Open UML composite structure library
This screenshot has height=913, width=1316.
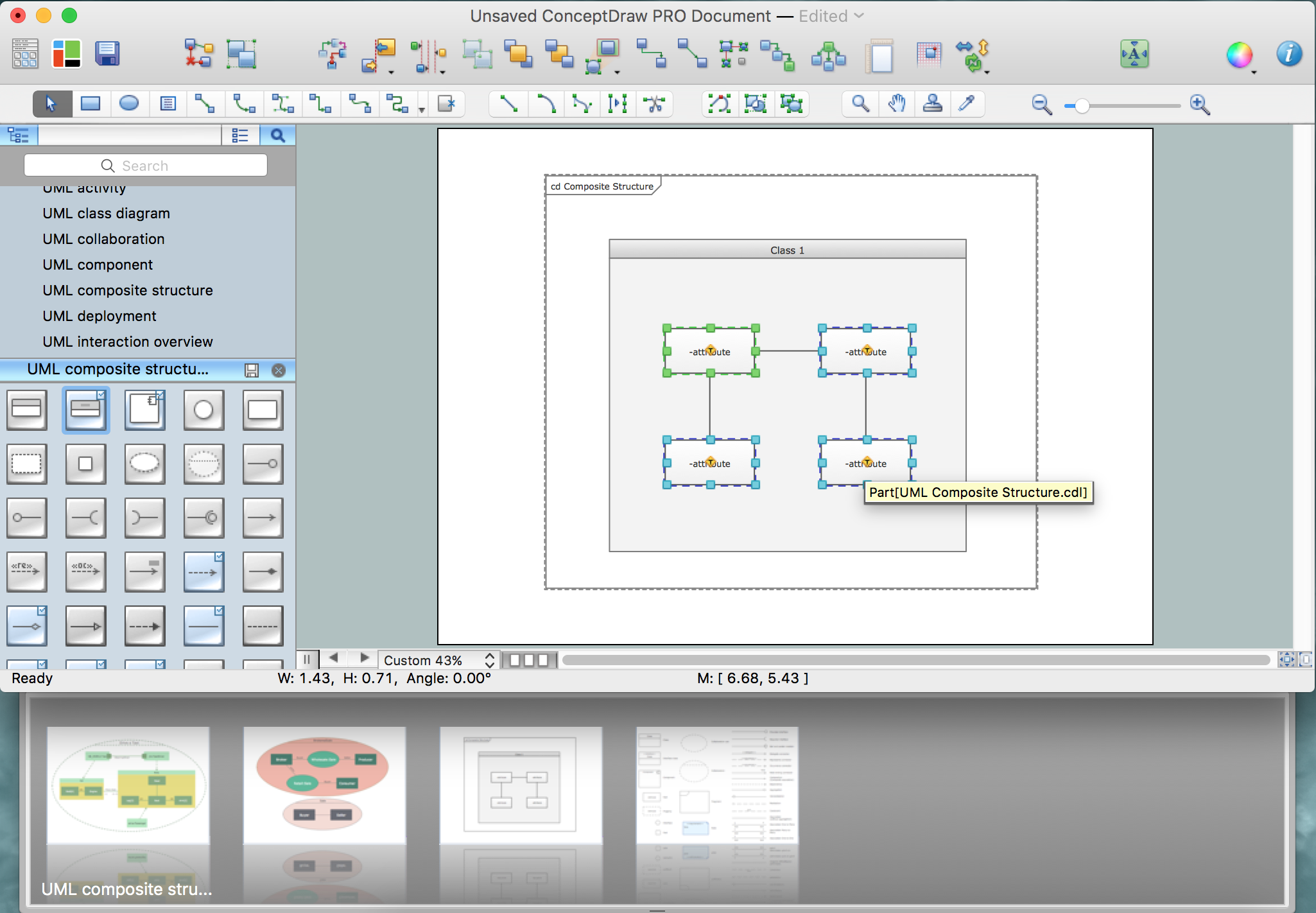(128, 290)
